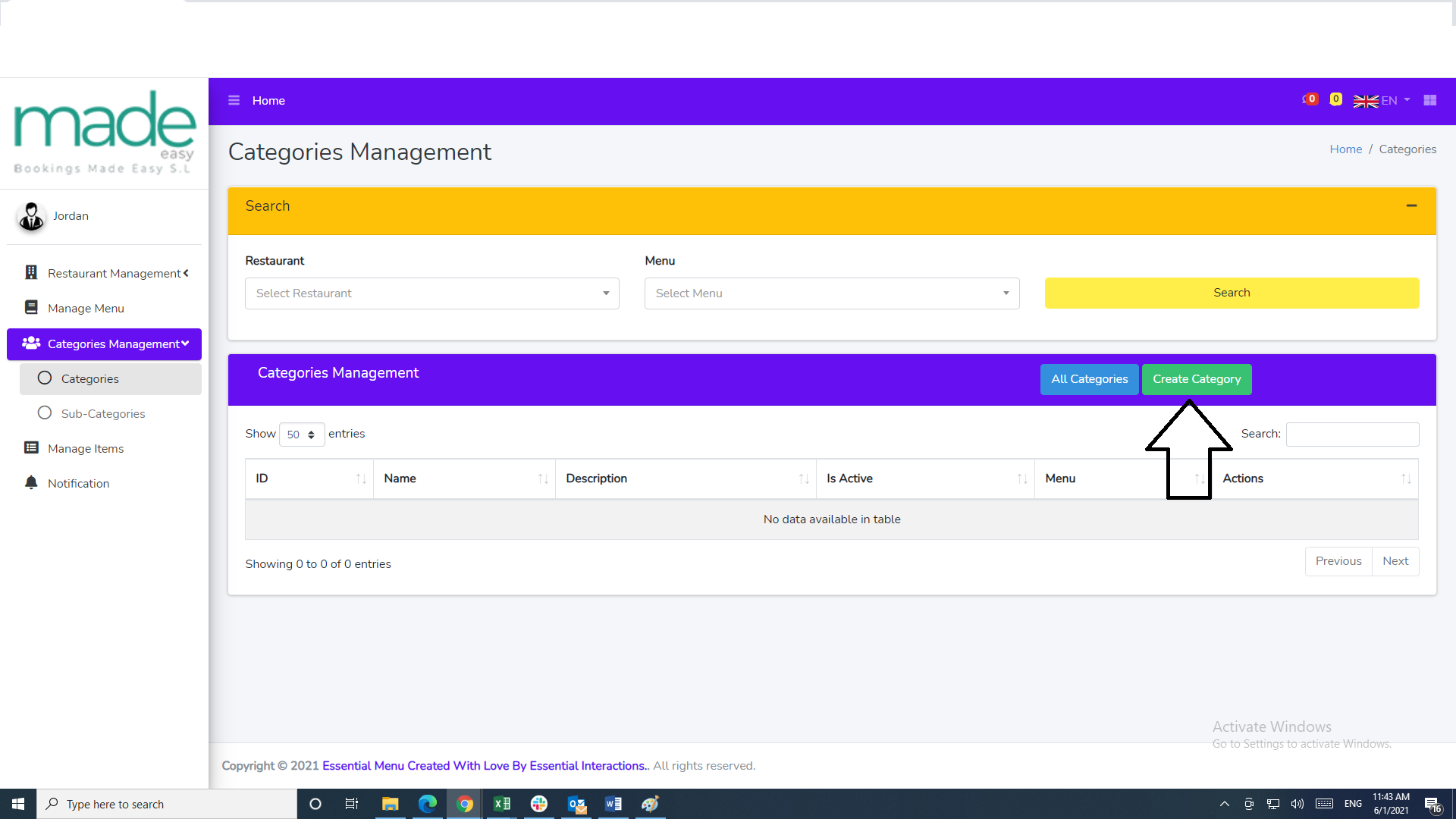Open the Select Menu dropdown
1456x819 pixels.
[x=832, y=293]
